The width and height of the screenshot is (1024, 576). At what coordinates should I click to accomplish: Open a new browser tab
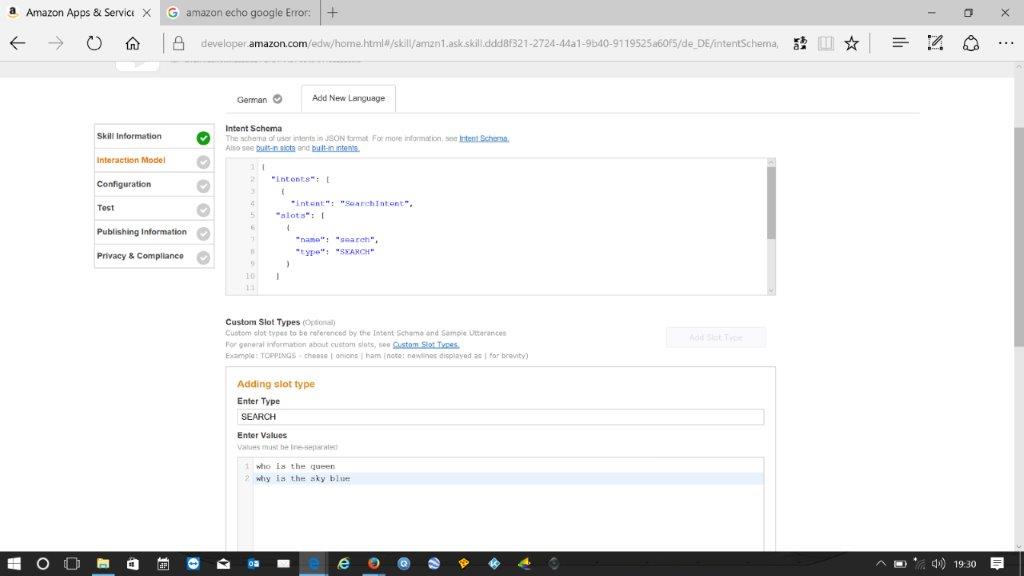(332, 12)
